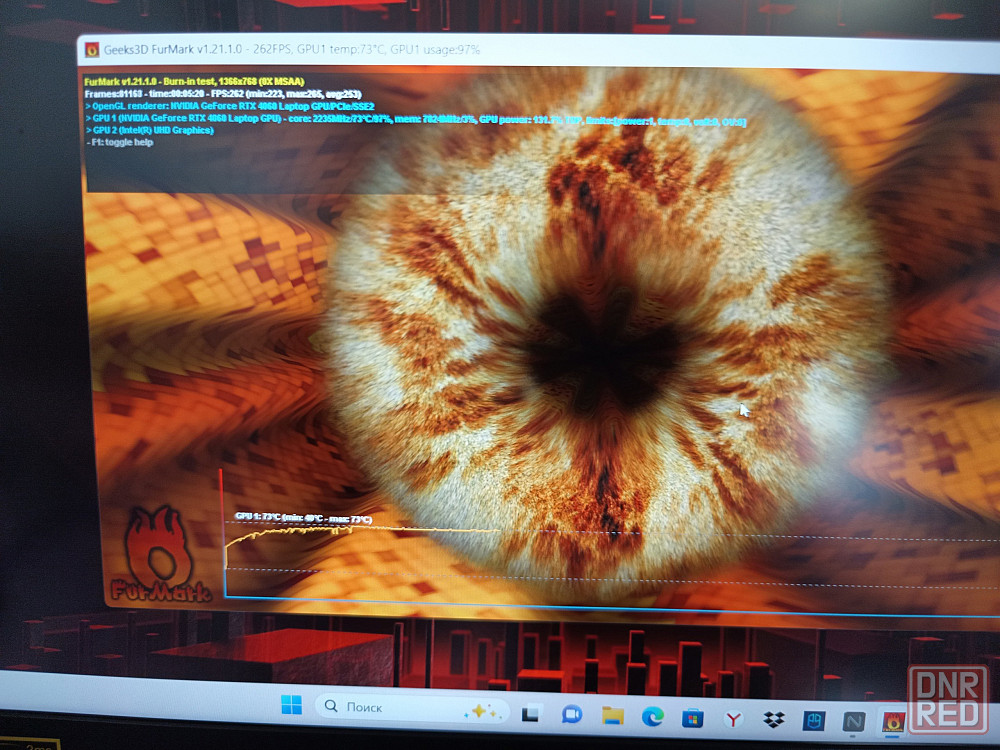Image resolution: width=1000 pixels, height=750 pixels.
Task: Click the 'GPU 1: 73°C' temperature graph label
Action: click(304, 518)
